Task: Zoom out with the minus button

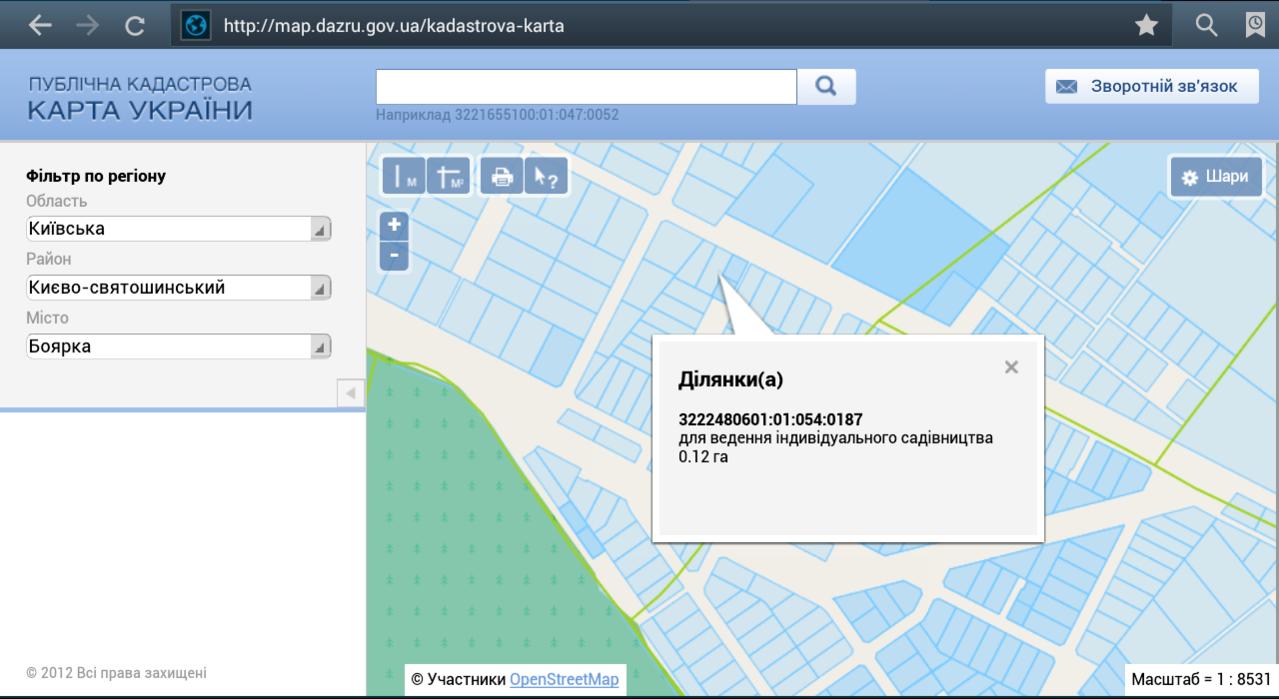Action: tap(395, 256)
